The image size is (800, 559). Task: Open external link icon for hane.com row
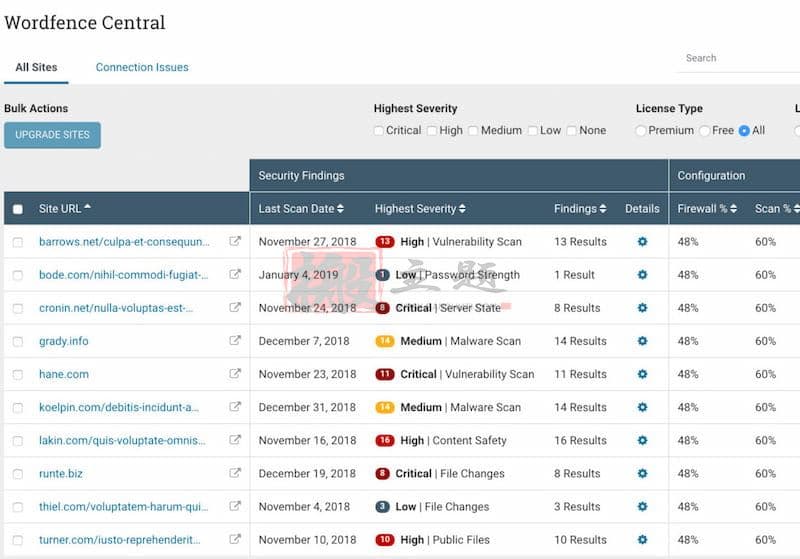(235, 374)
